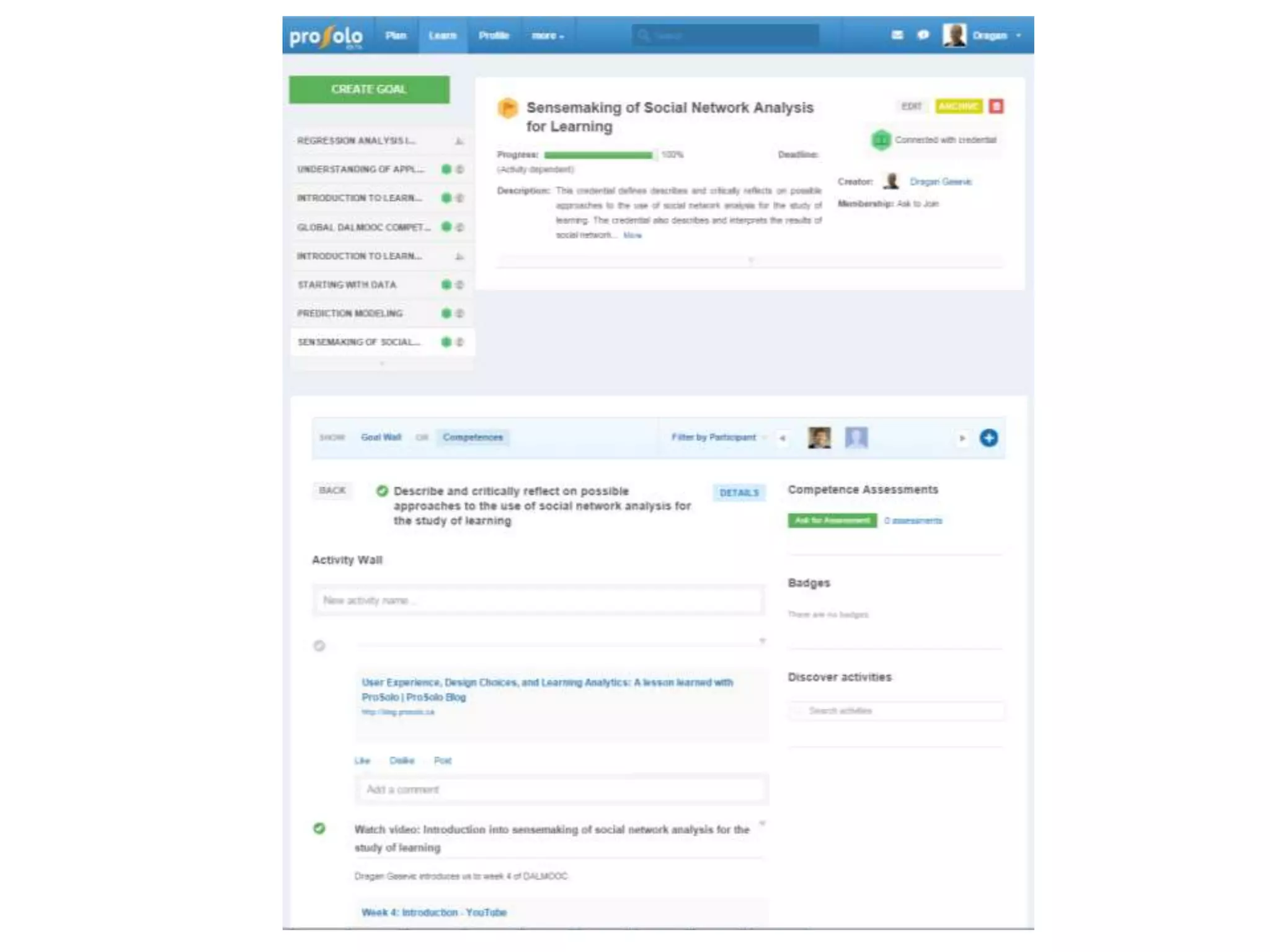This screenshot has height=952, width=1270.
Task: Mark the ProSolo Blog activity complete
Action: coord(319,646)
